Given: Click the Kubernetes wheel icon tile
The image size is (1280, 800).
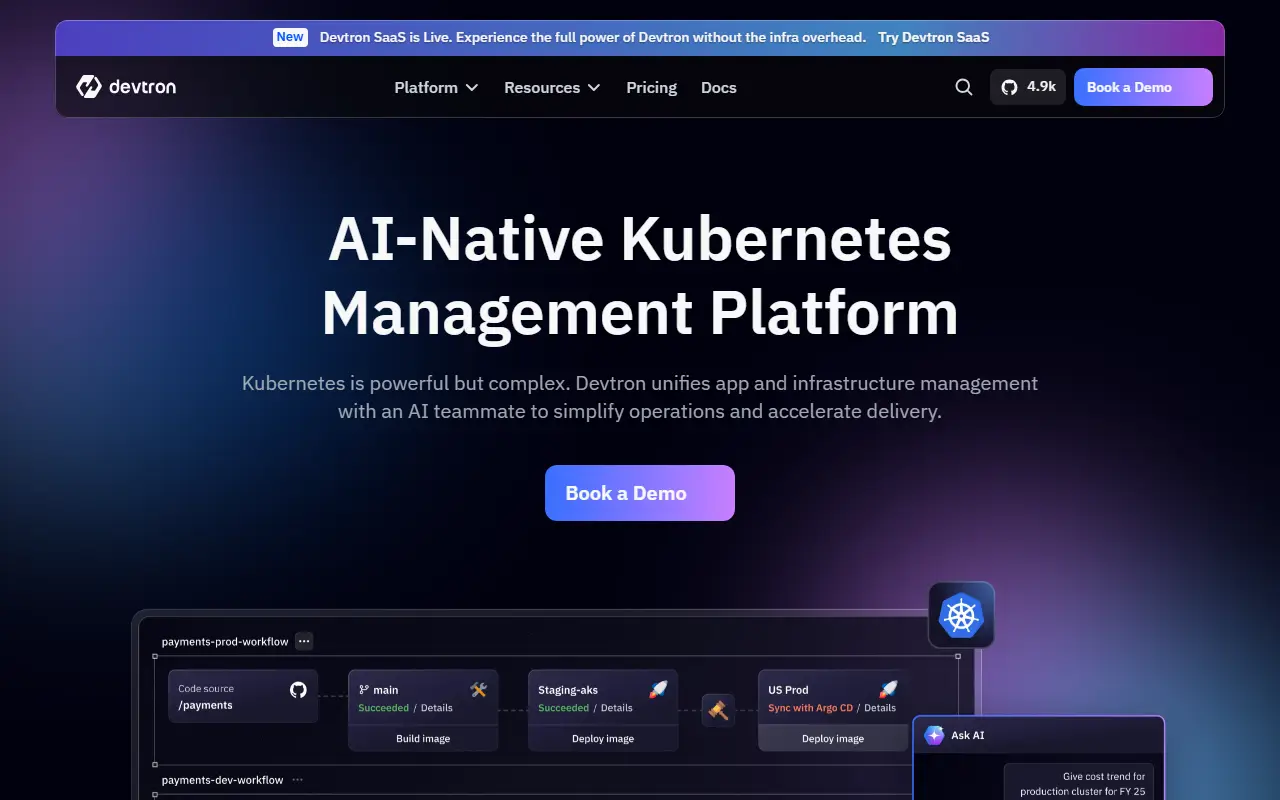Looking at the screenshot, I should [x=961, y=615].
